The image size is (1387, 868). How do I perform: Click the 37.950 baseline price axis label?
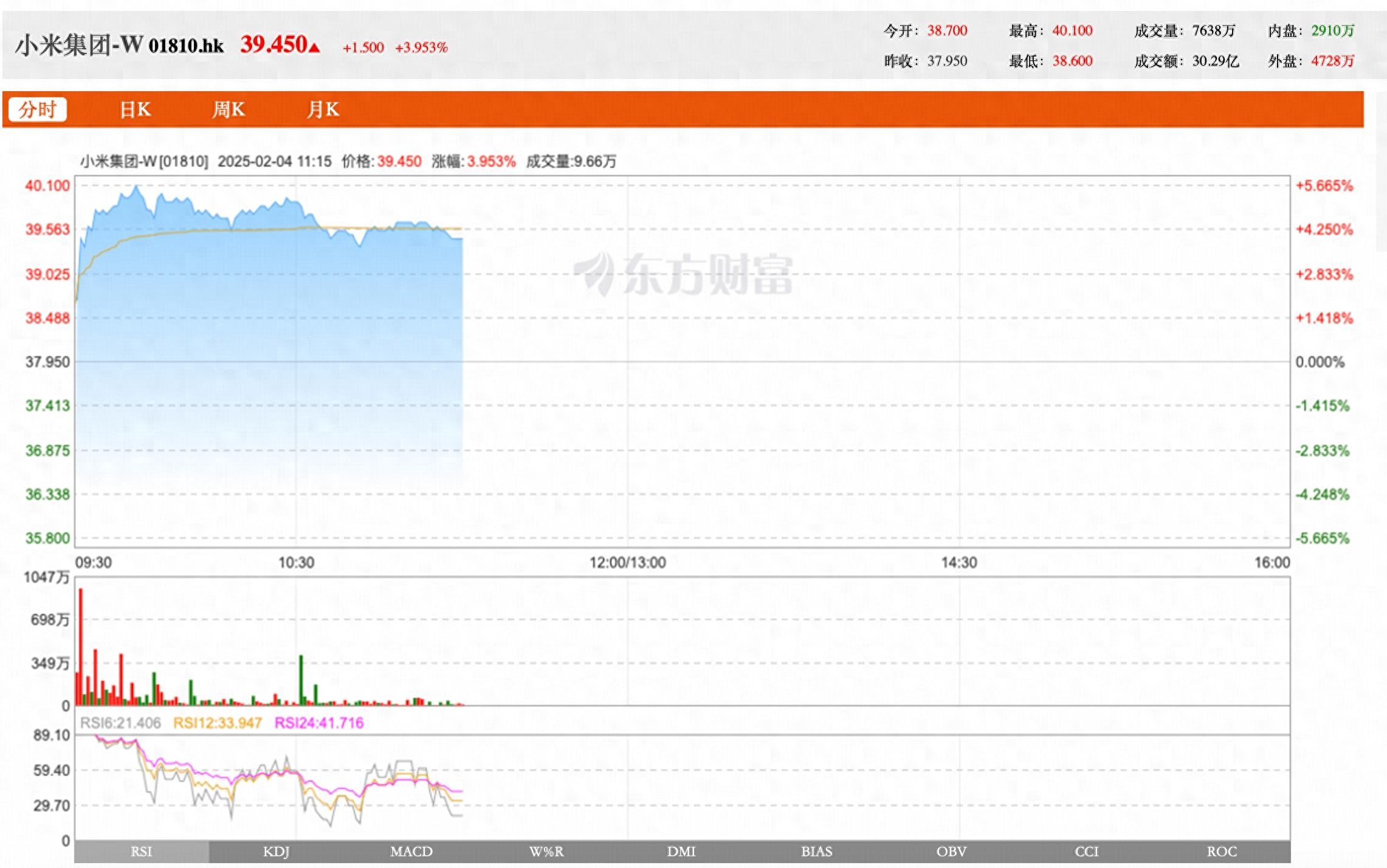47,362
